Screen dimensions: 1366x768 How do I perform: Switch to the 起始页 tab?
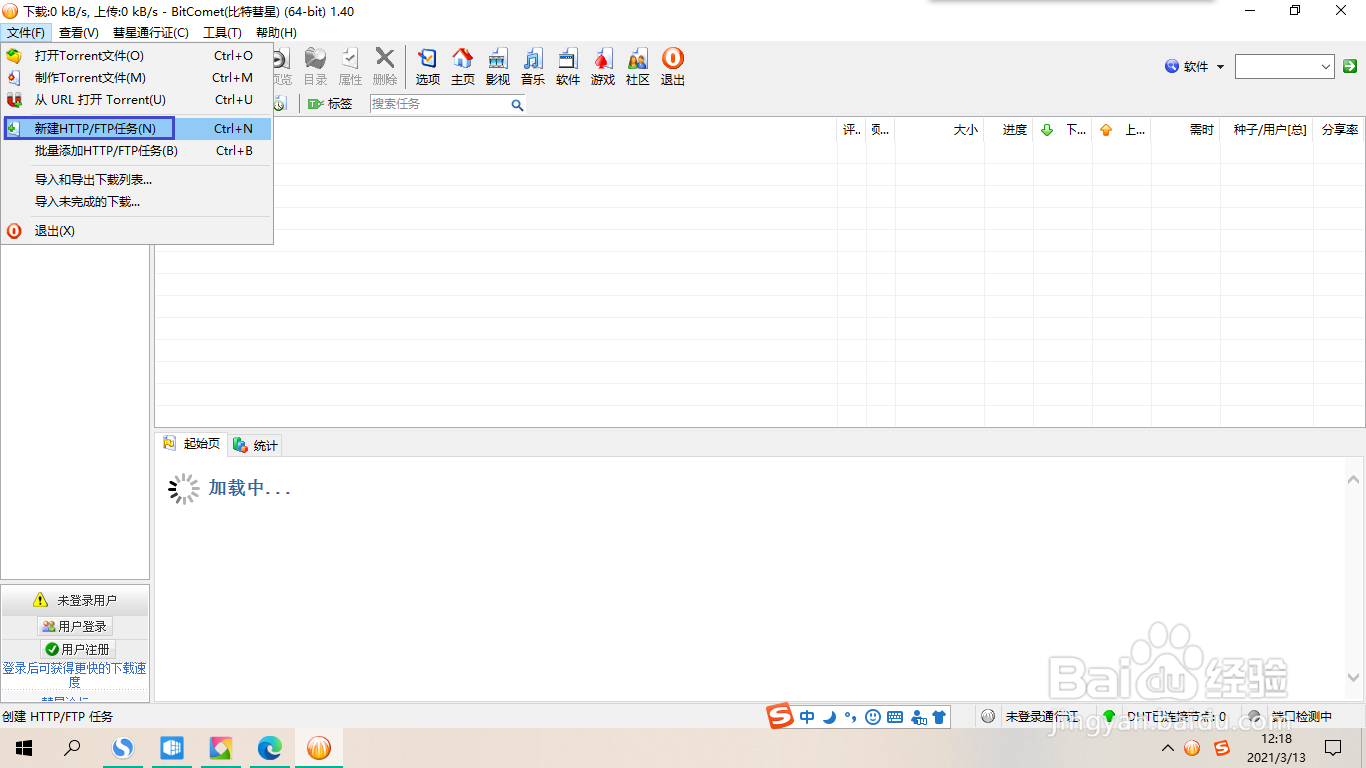pos(191,444)
